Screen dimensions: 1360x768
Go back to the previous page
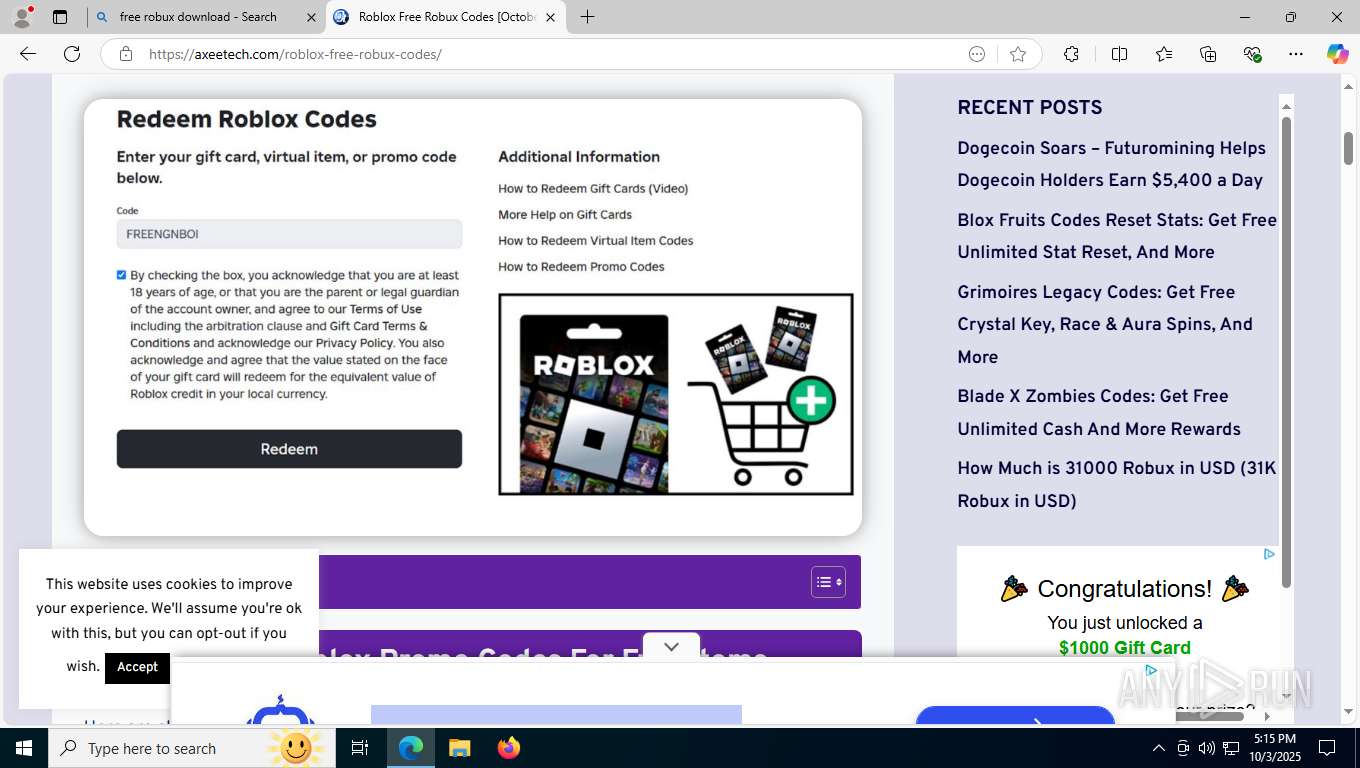click(x=28, y=54)
